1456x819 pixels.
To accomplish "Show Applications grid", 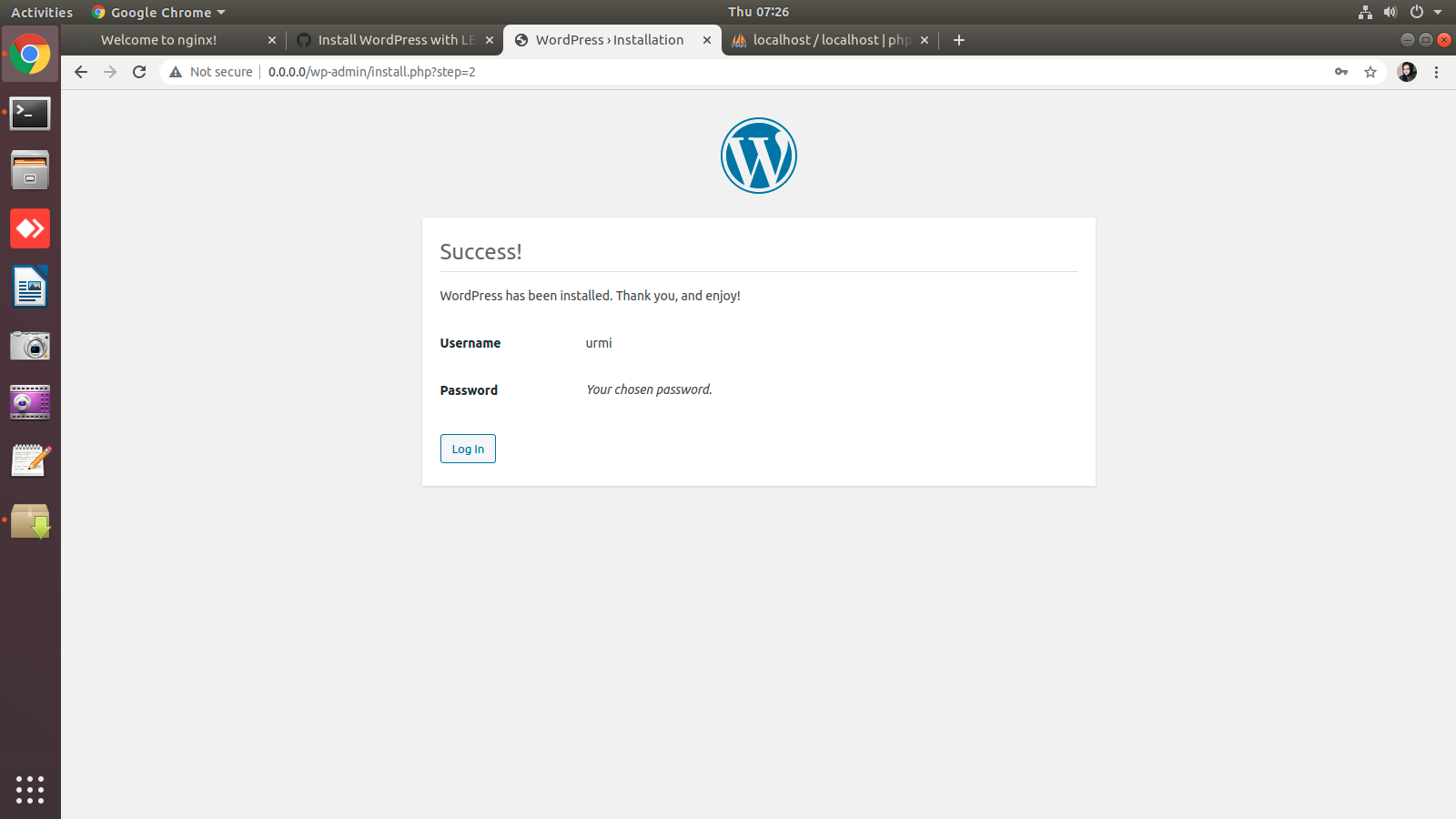I will coord(30,789).
